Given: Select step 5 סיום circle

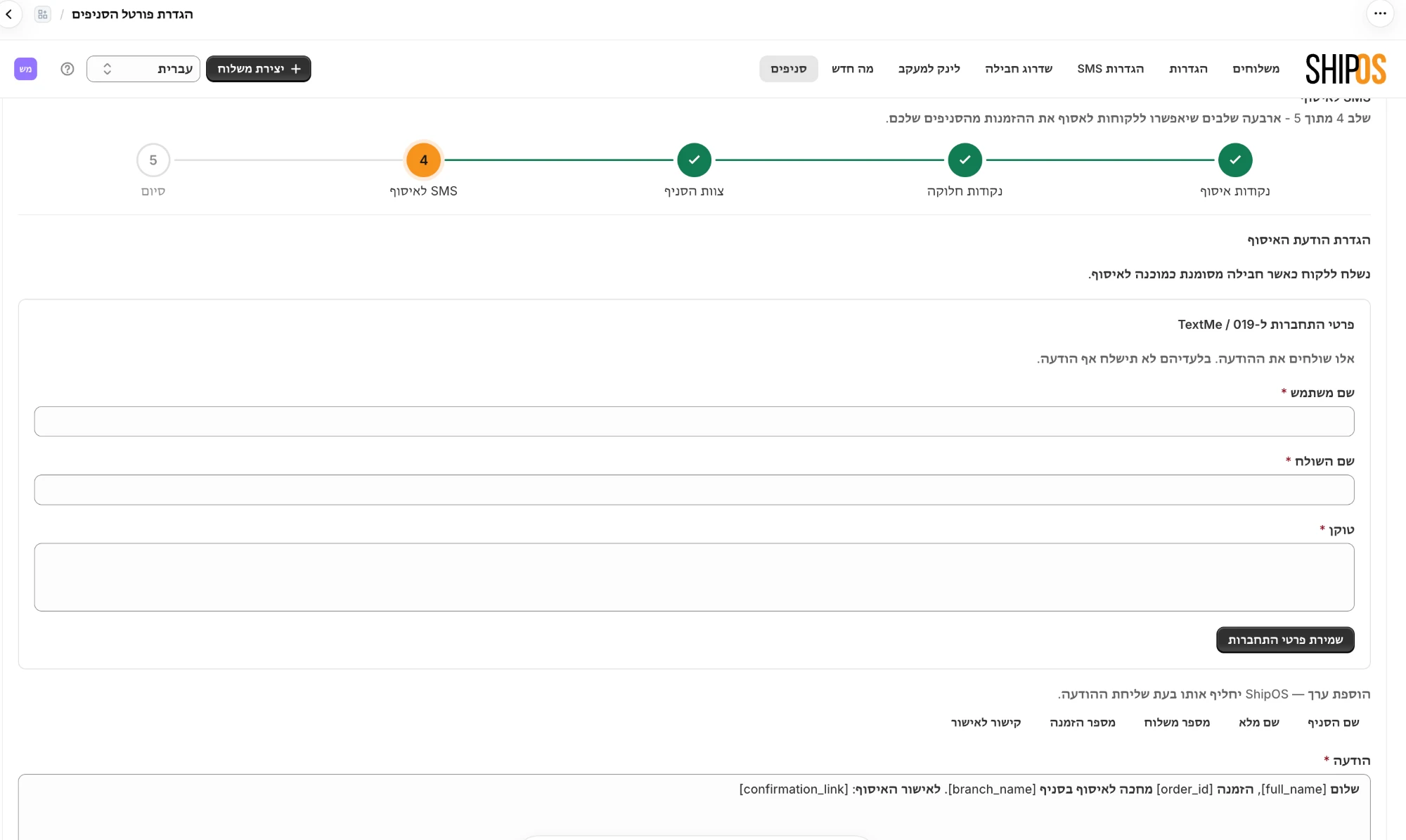Looking at the screenshot, I should (153, 160).
